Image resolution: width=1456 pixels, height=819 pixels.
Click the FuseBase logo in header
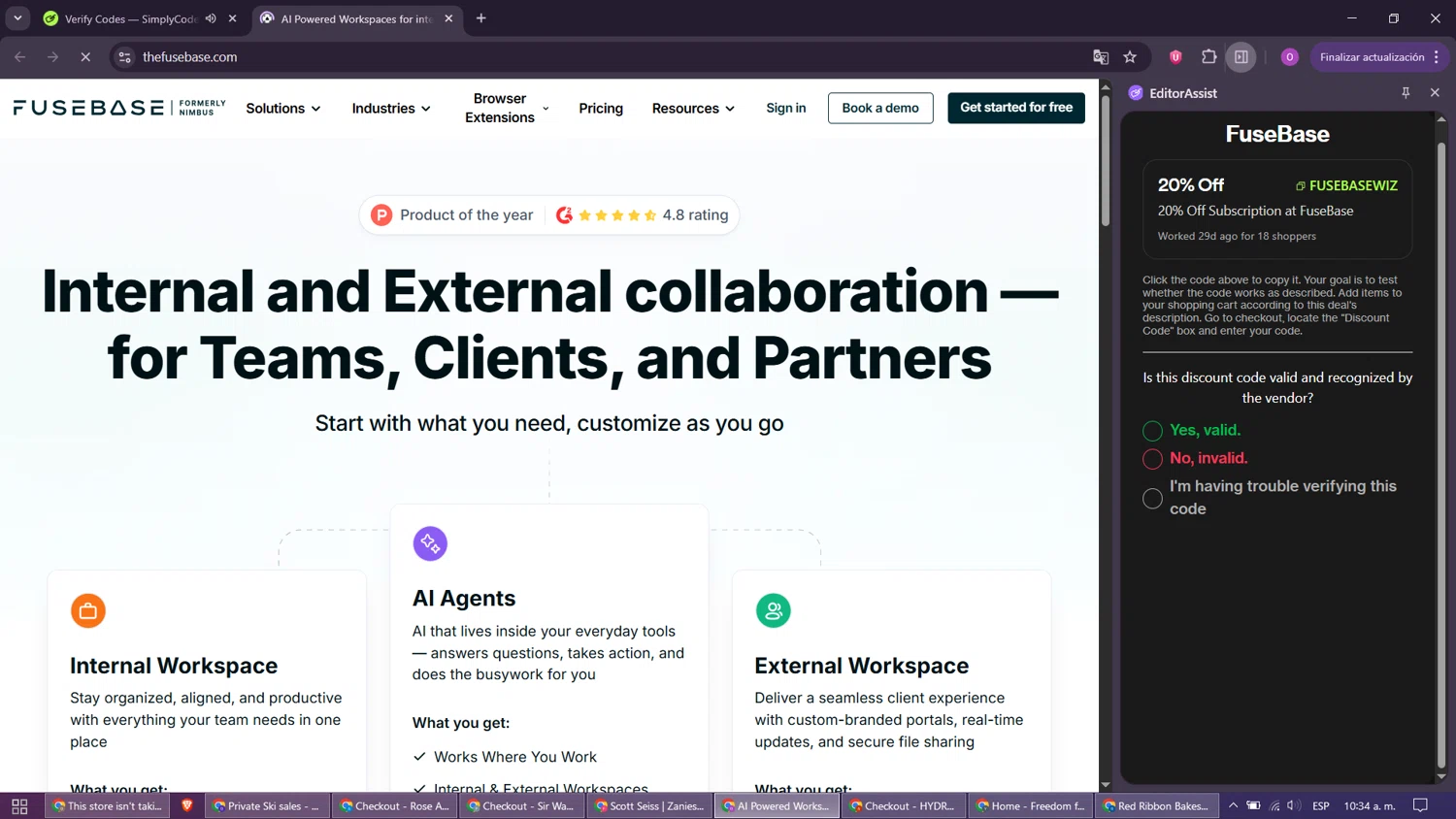119,108
